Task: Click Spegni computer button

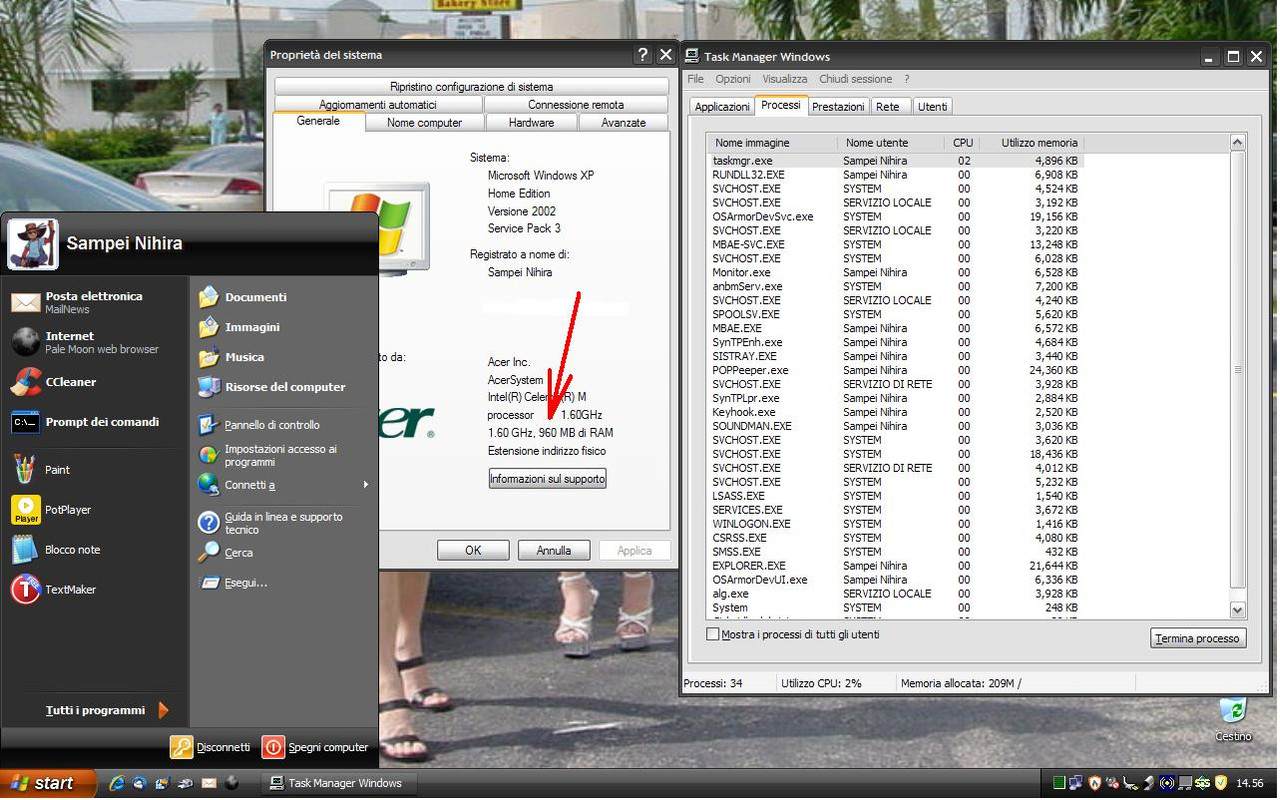Action: pyautogui.click(x=316, y=747)
